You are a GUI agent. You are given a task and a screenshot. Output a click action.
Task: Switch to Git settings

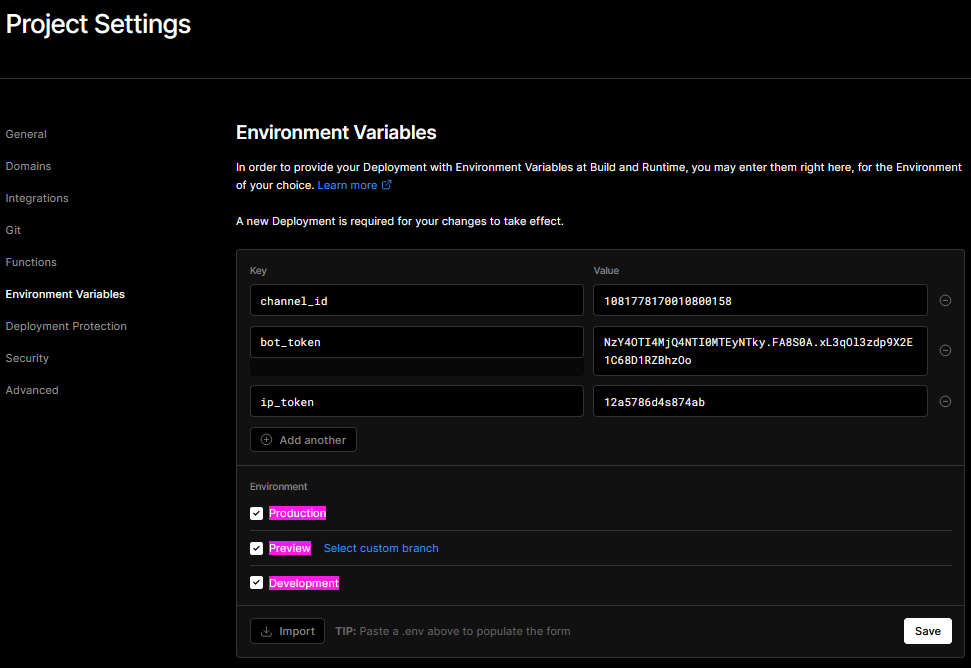click(13, 230)
